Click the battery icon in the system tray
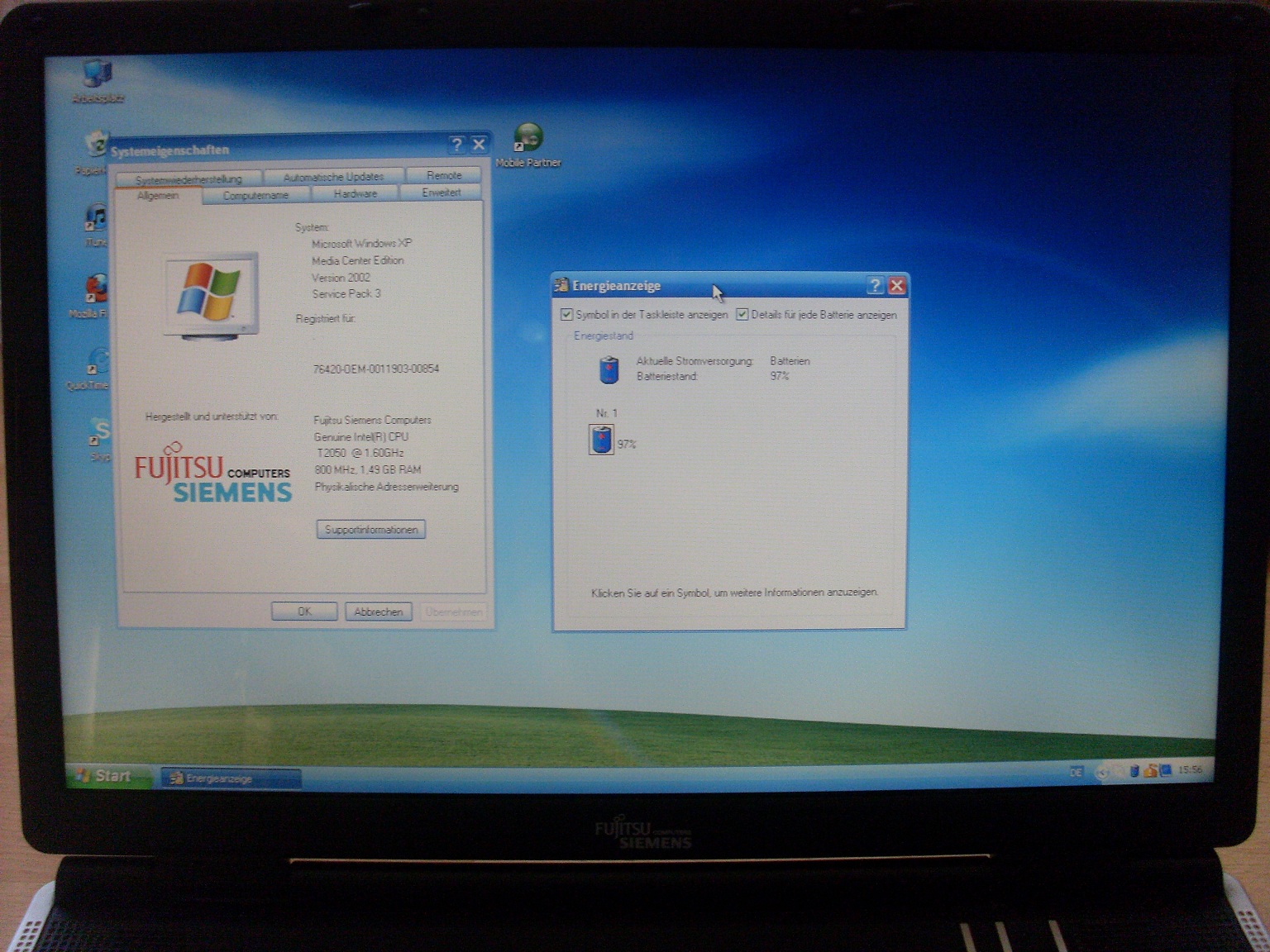Viewport: 1270px width, 952px height. click(x=1135, y=770)
